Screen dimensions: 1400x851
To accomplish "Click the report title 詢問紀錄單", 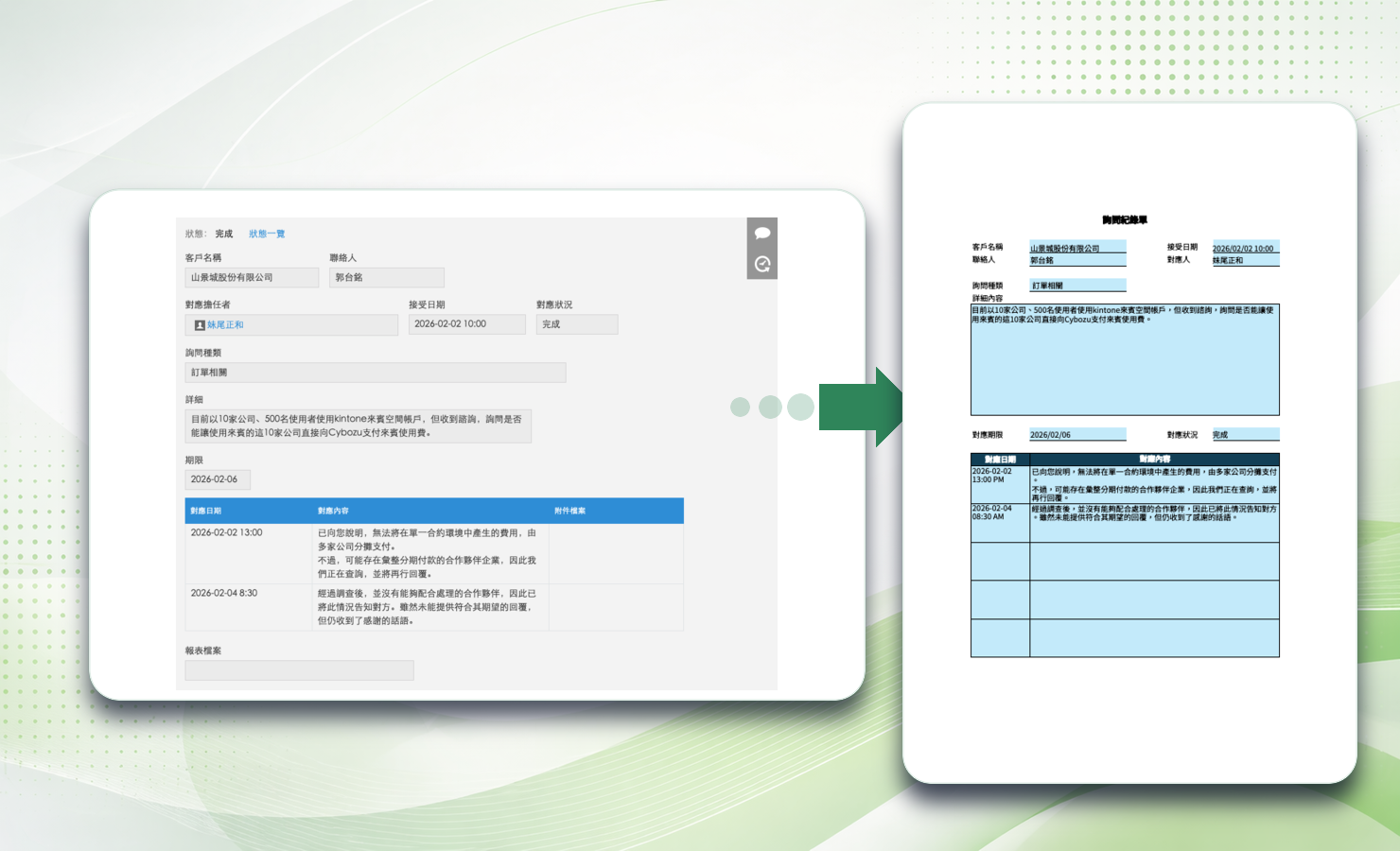I will coord(1125,219).
